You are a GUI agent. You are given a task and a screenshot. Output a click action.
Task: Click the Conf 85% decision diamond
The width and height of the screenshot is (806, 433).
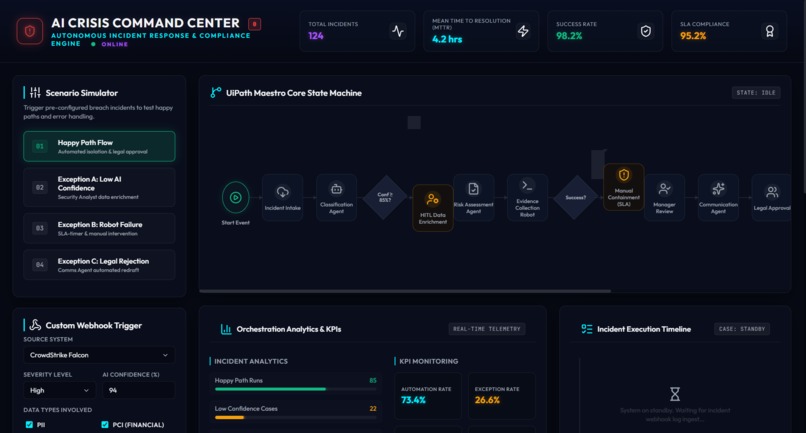[385, 197]
